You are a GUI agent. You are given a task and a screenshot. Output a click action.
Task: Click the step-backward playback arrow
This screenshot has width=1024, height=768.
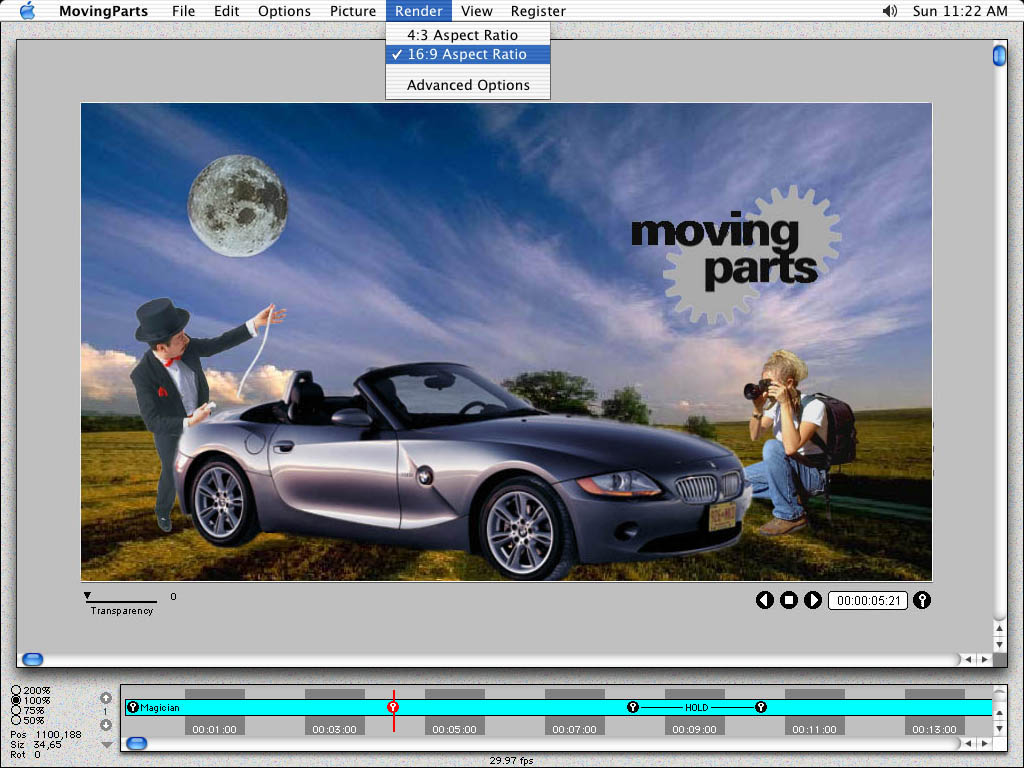click(766, 600)
